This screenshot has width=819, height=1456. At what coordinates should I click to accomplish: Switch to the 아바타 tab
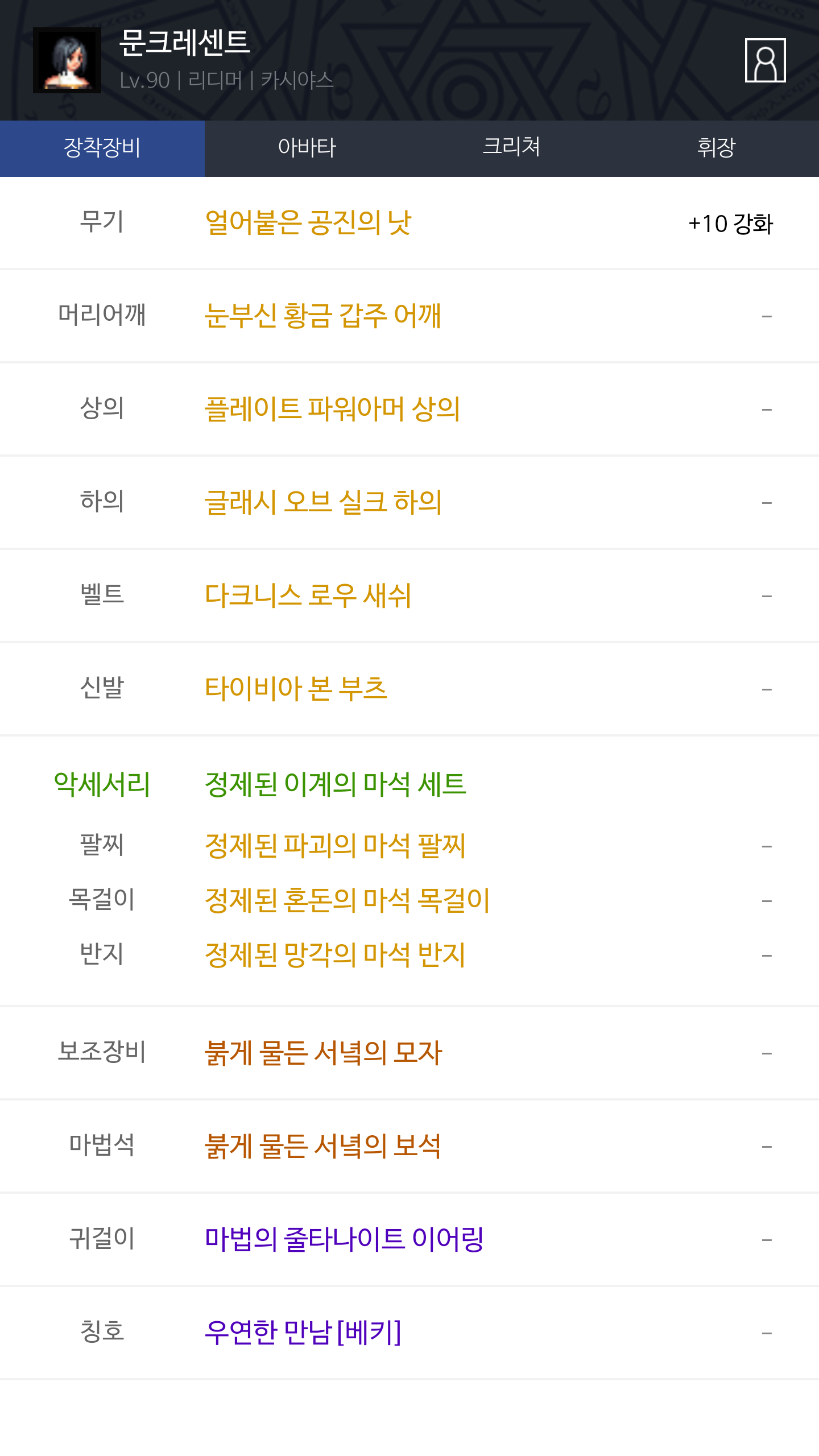pyautogui.click(x=307, y=148)
